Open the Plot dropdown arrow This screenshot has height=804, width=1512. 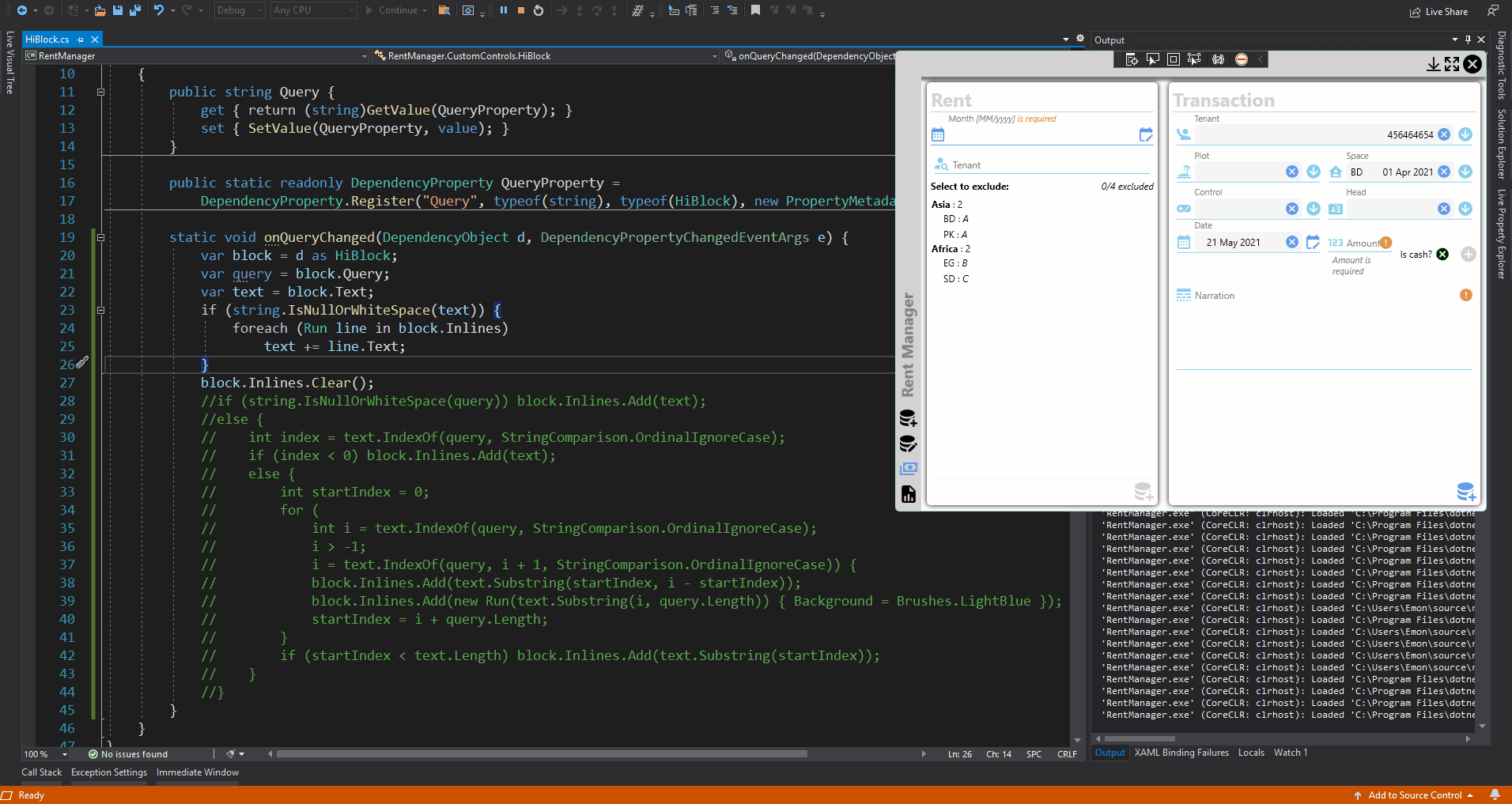pyautogui.click(x=1314, y=172)
